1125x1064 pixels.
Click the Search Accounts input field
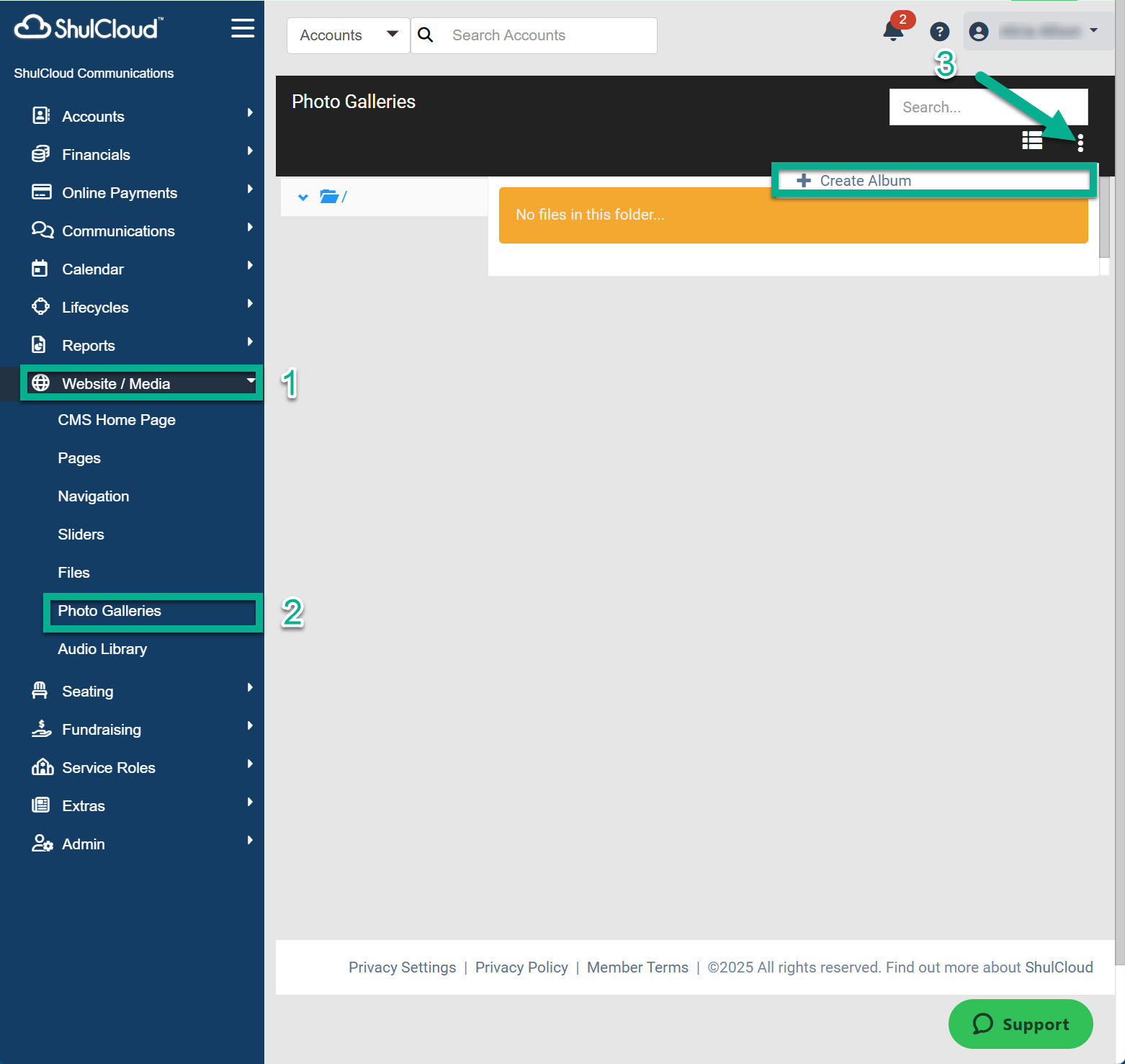[547, 35]
